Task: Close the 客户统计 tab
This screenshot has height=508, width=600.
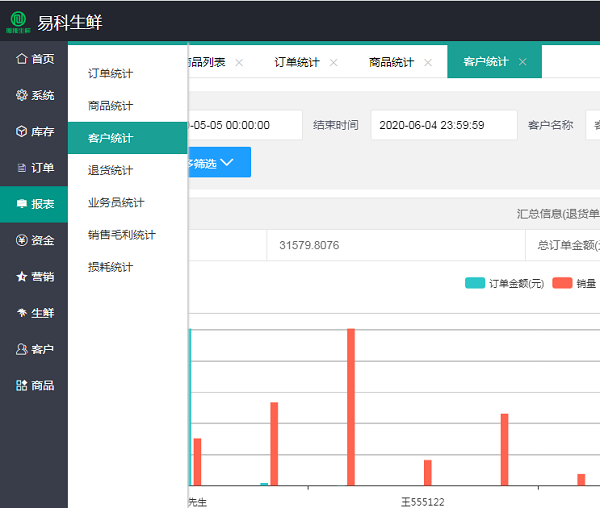Action: point(522,62)
